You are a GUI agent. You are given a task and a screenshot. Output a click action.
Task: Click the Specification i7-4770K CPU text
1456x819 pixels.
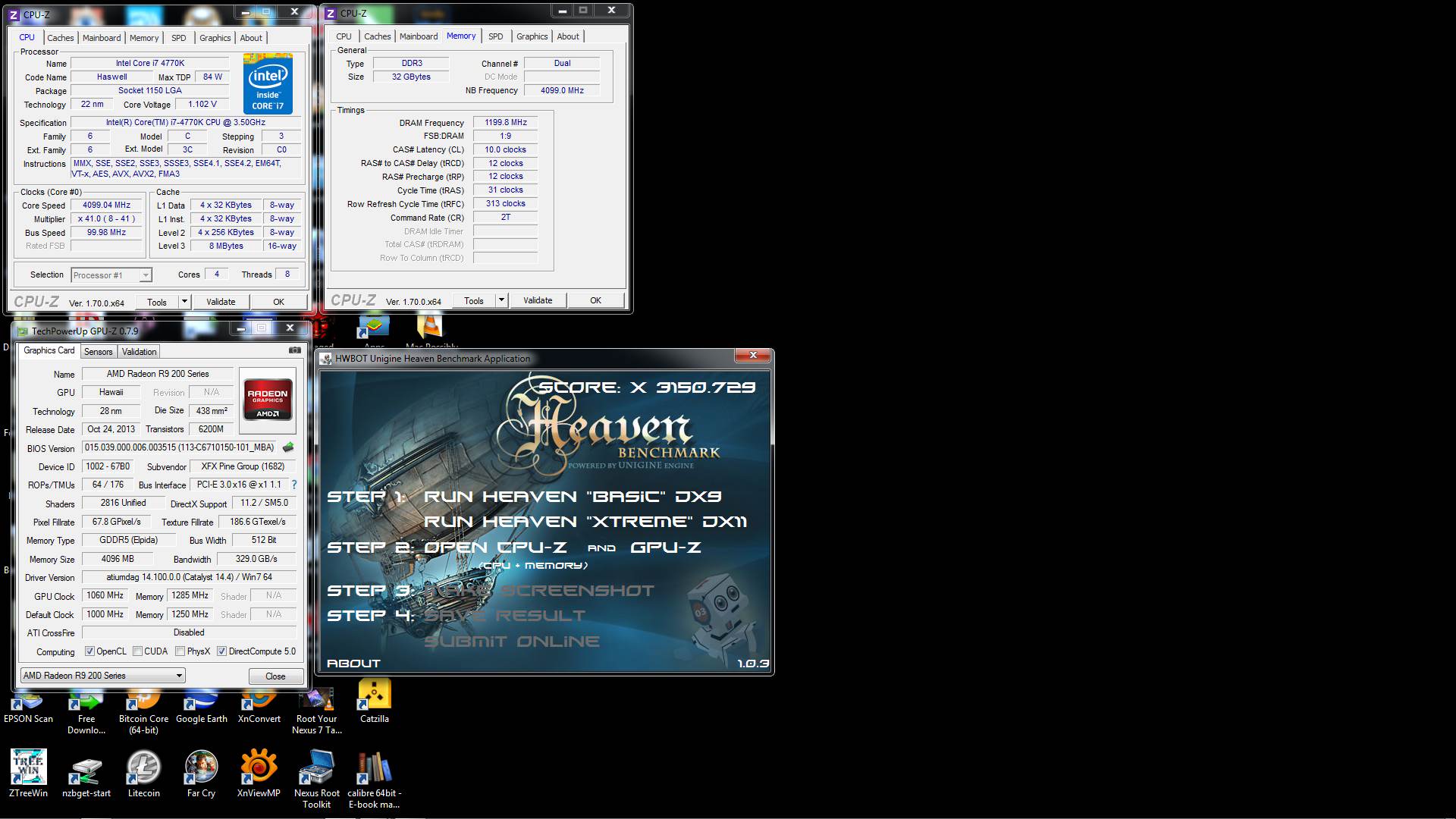[x=186, y=122]
